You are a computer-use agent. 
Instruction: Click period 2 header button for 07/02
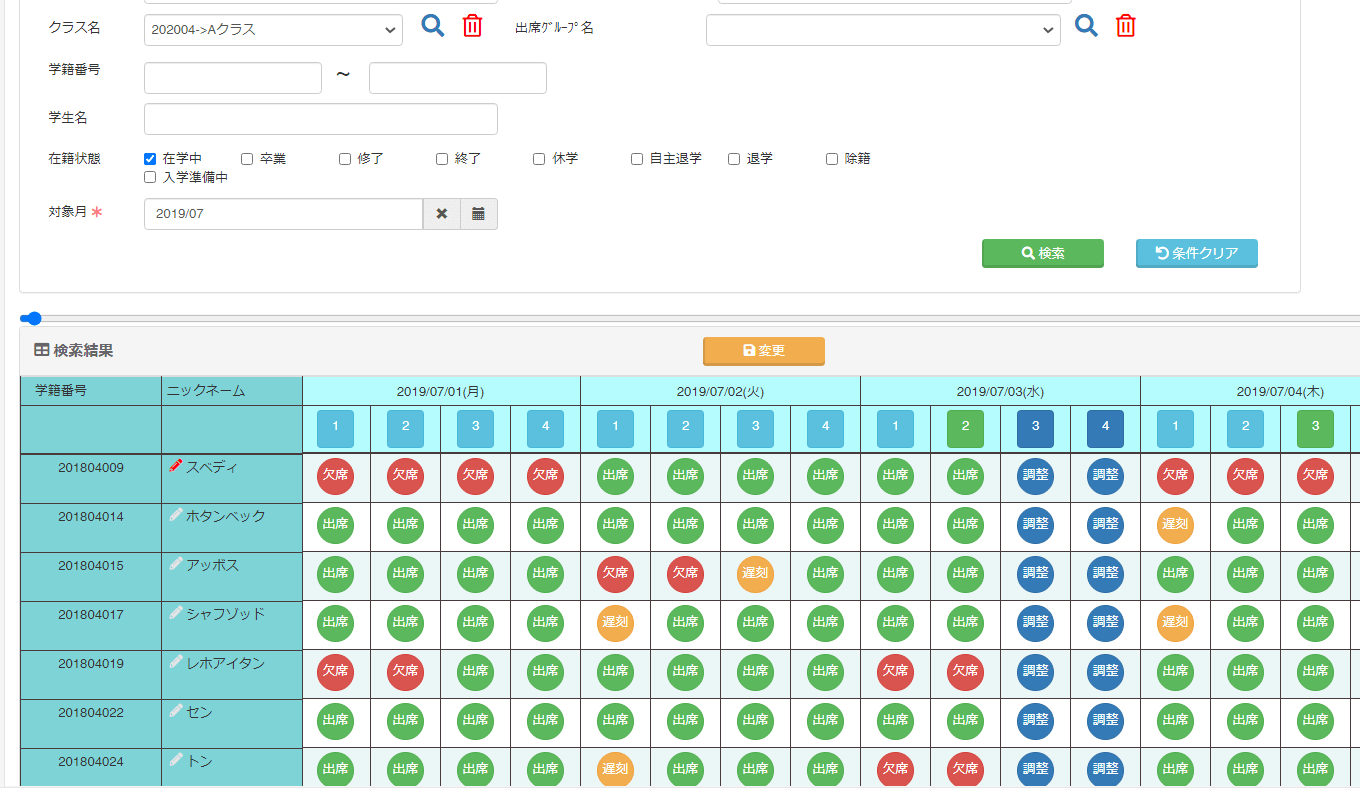[x=686, y=429]
